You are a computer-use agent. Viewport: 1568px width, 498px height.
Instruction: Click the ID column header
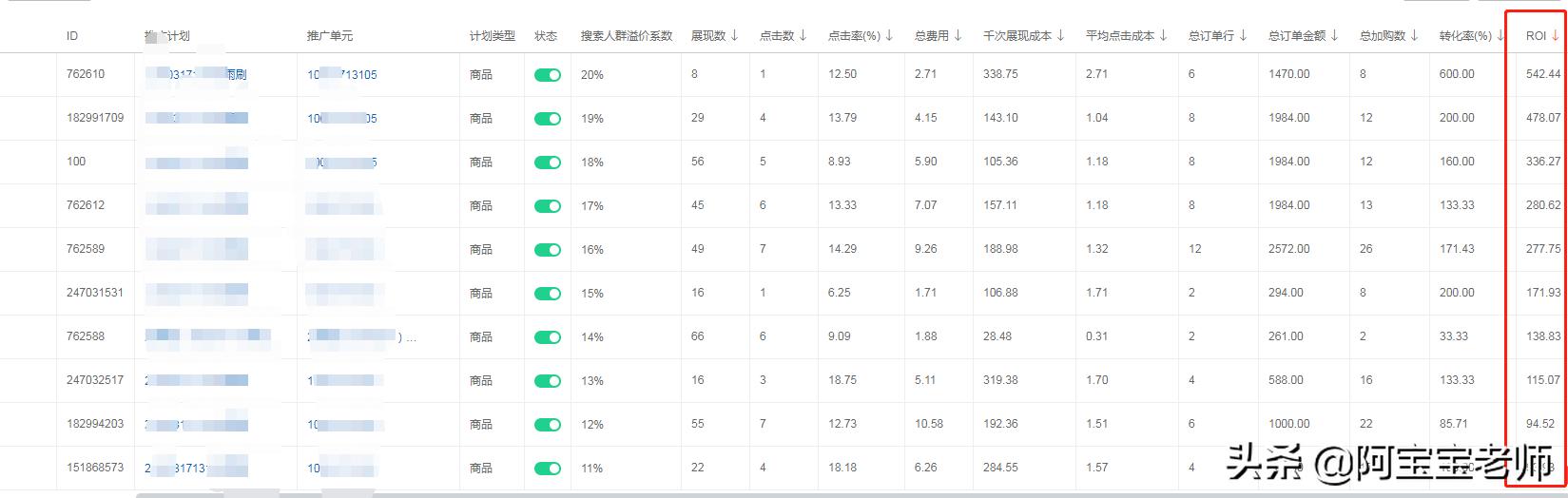click(x=72, y=35)
